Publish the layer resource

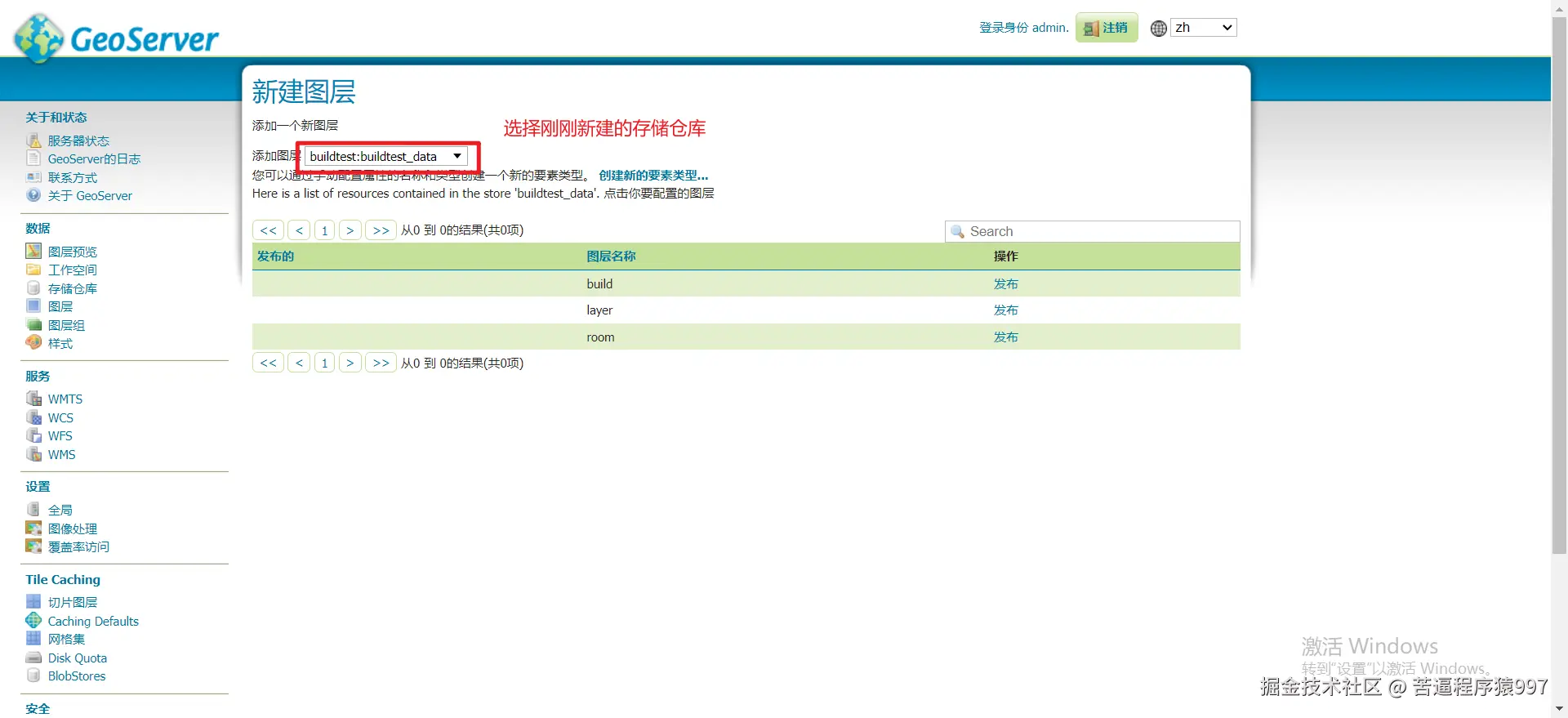(1005, 310)
